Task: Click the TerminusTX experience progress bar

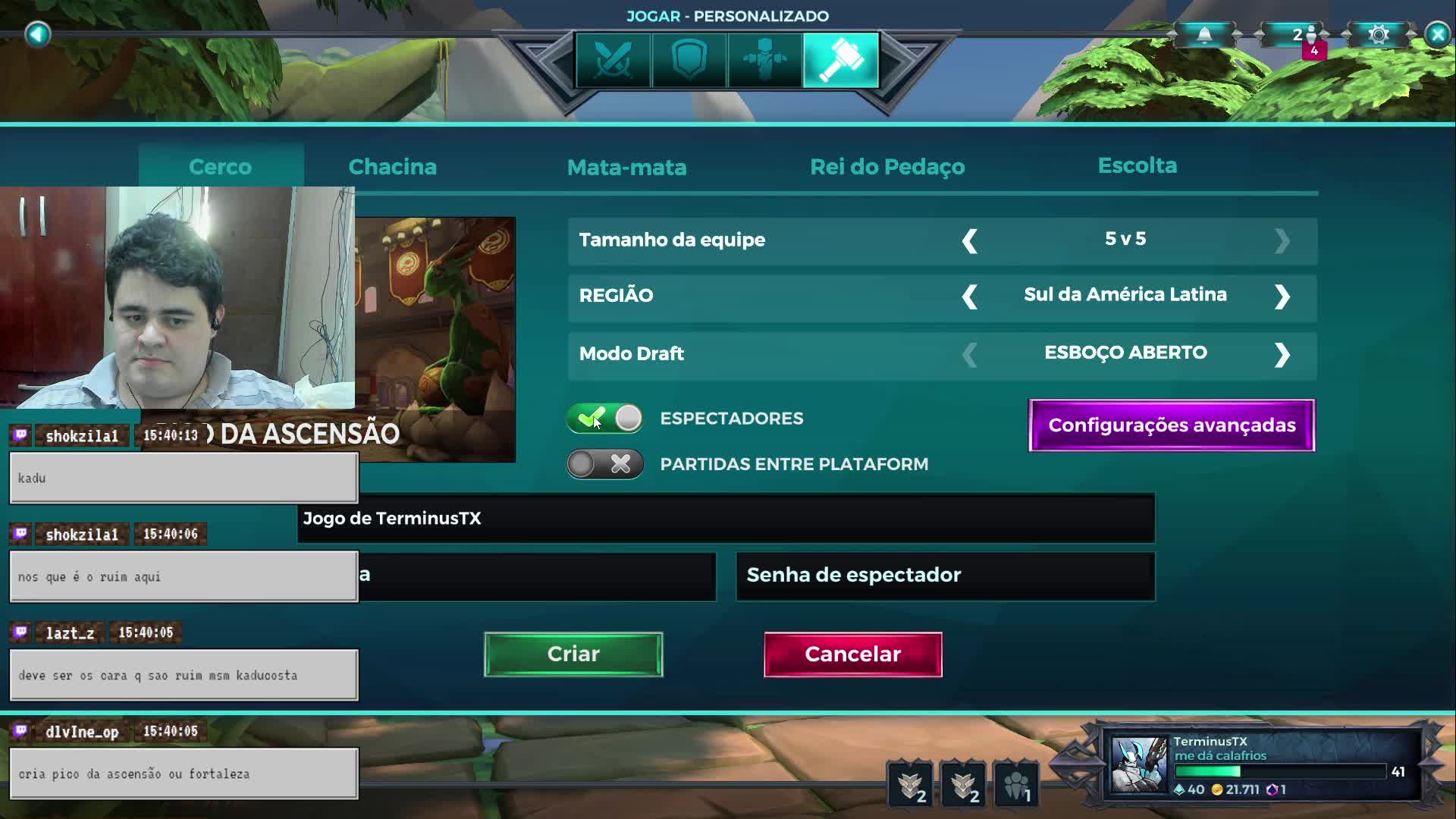Action: pyautogui.click(x=1280, y=771)
